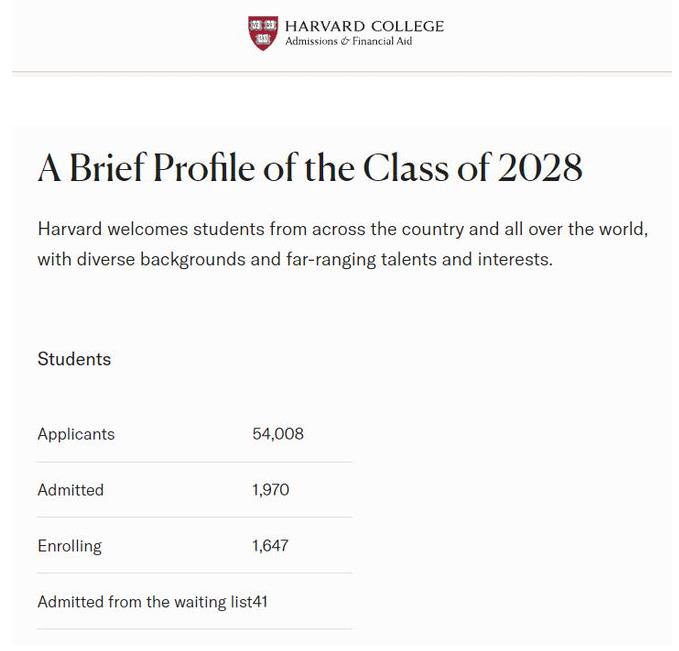The image size is (679, 651).
Task: Click Admitted from the waiting list label
Action: [x=145, y=602]
